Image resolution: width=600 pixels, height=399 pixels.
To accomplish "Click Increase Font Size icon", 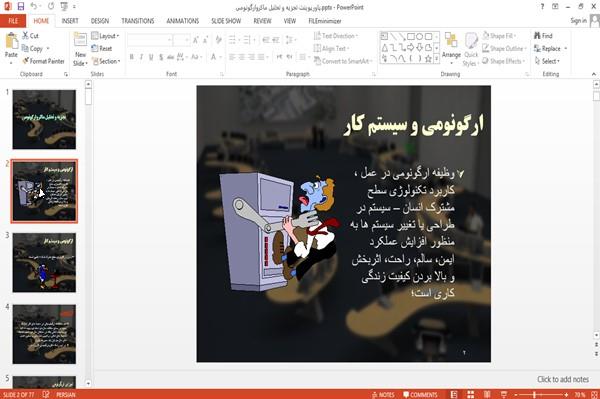I will [x=196, y=40].
